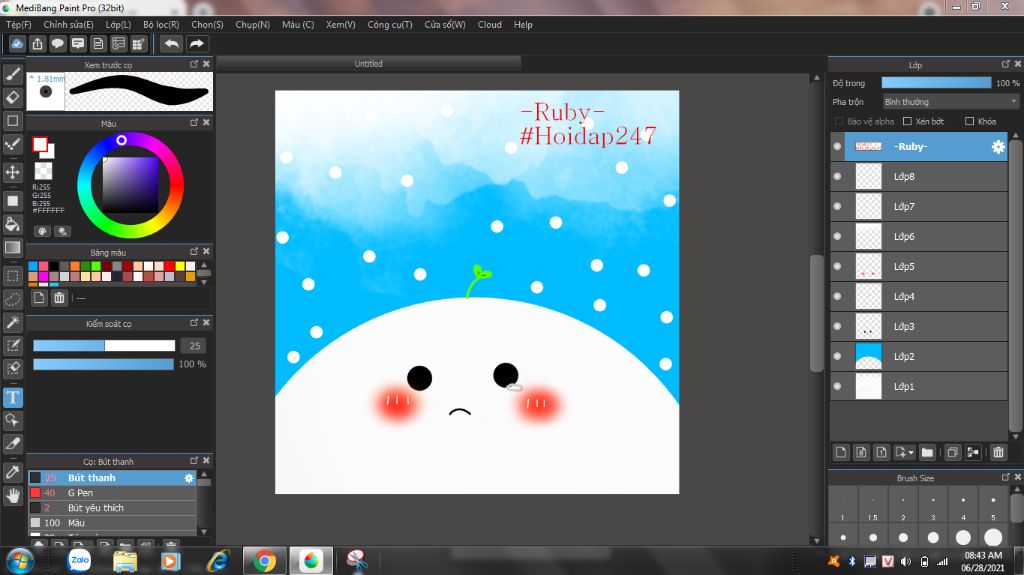Open the Công cụ(T) menu
The image size is (1024, 575).
[390, 25]
